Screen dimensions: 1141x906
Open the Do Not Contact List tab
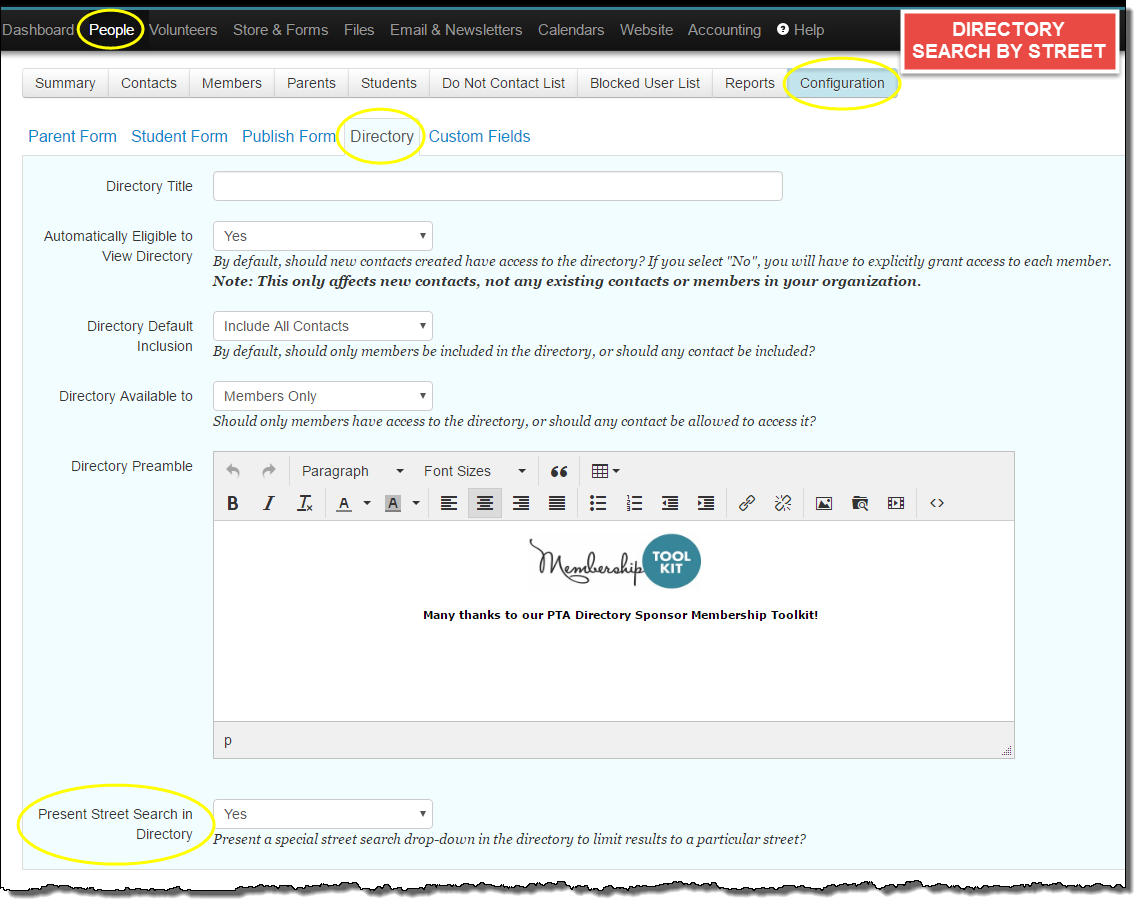504,83
